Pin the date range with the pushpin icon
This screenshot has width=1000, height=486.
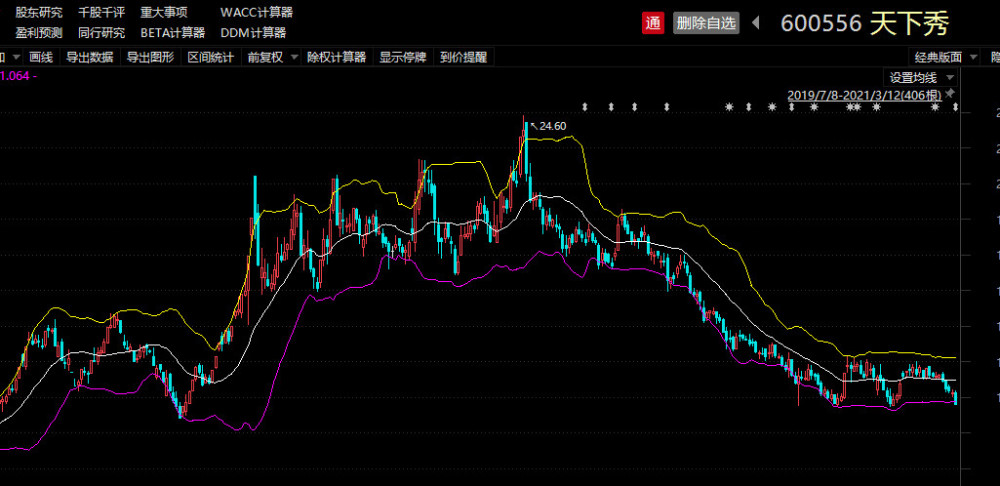[x=950, y=94]
